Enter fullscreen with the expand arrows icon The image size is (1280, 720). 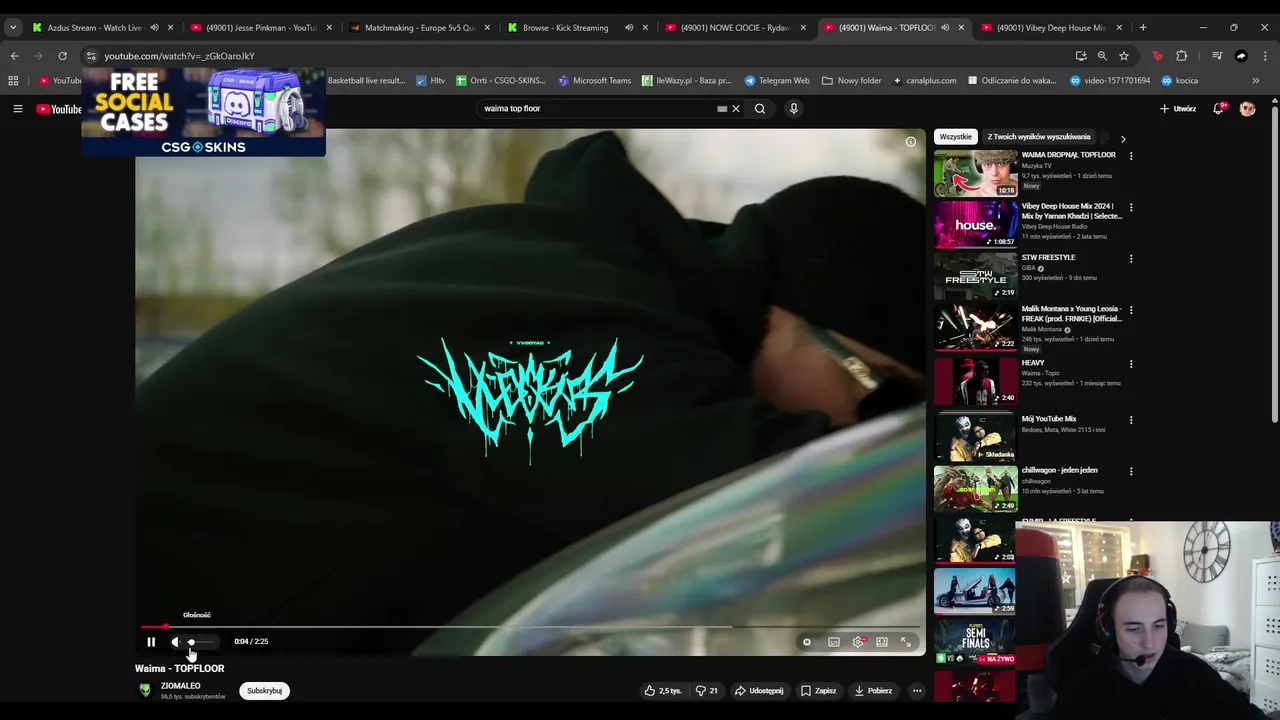point(906,642)
